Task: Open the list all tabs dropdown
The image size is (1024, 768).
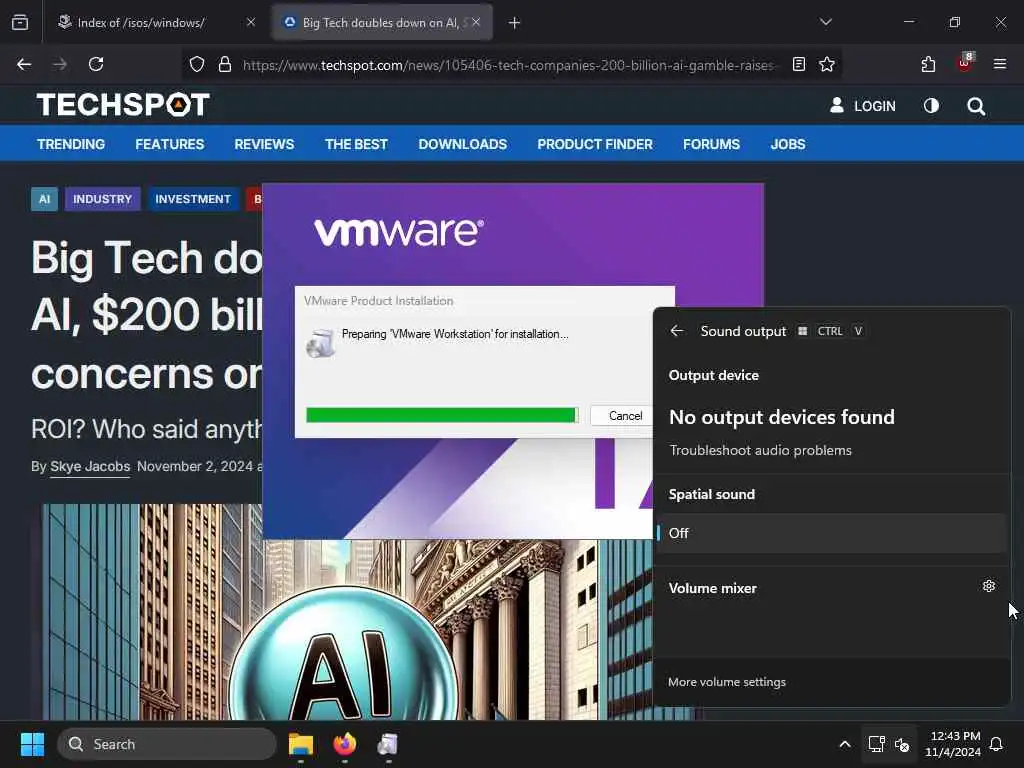Action: pos(826,22)
